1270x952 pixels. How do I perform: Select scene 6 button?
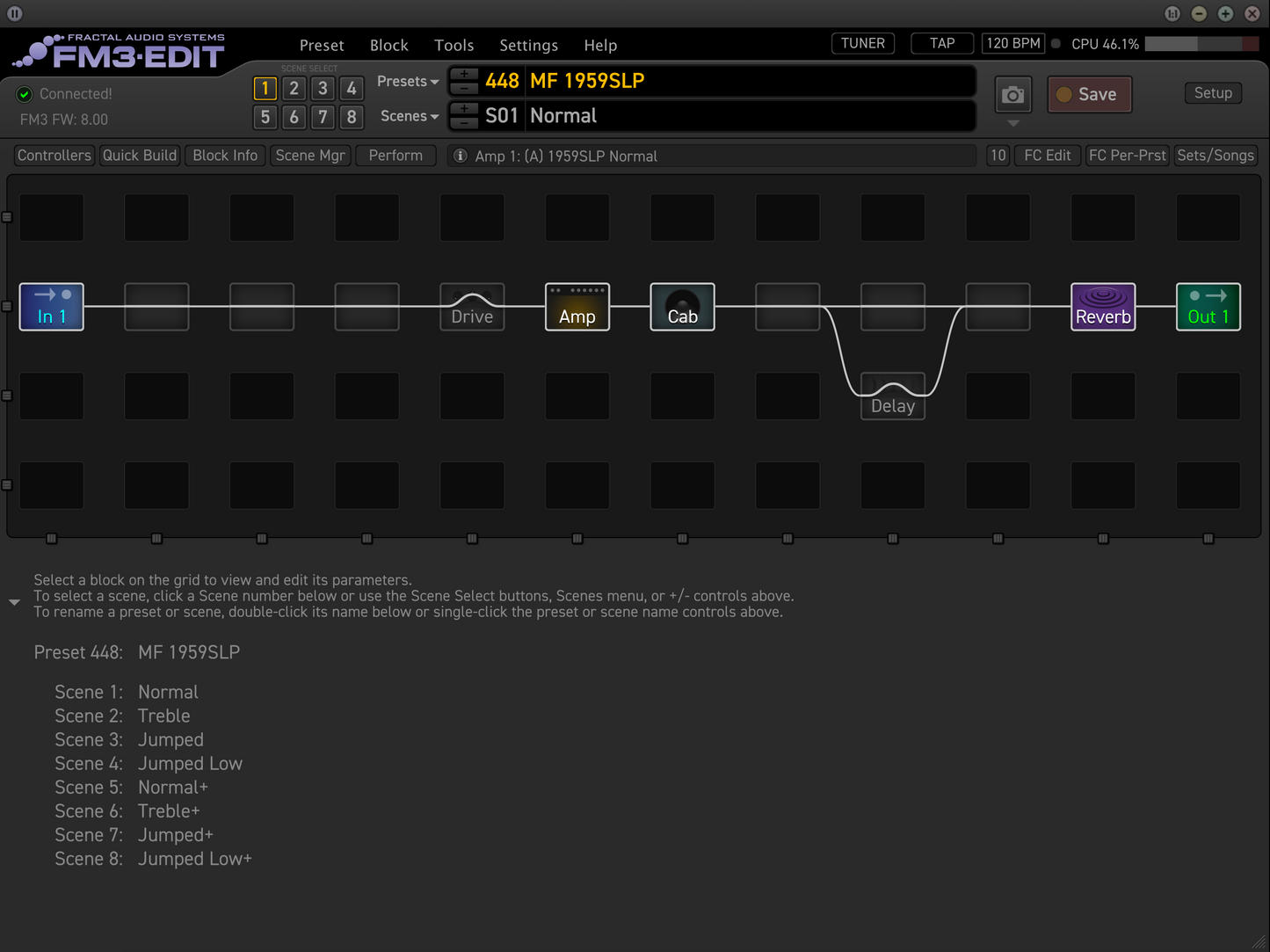click(294, 117)
